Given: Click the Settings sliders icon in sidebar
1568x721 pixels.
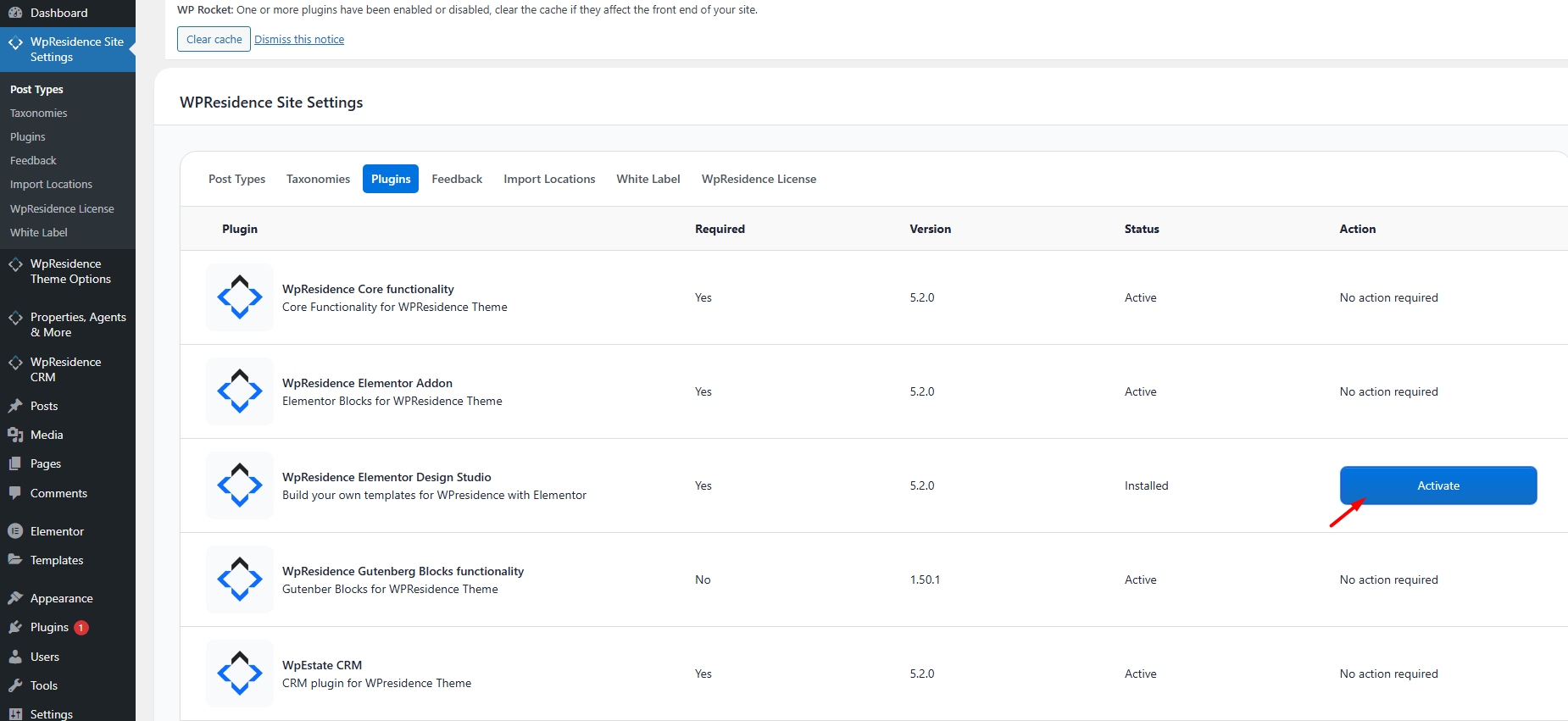Looking at the screenshot, I should pyautogui.click(x=15, y=714).
